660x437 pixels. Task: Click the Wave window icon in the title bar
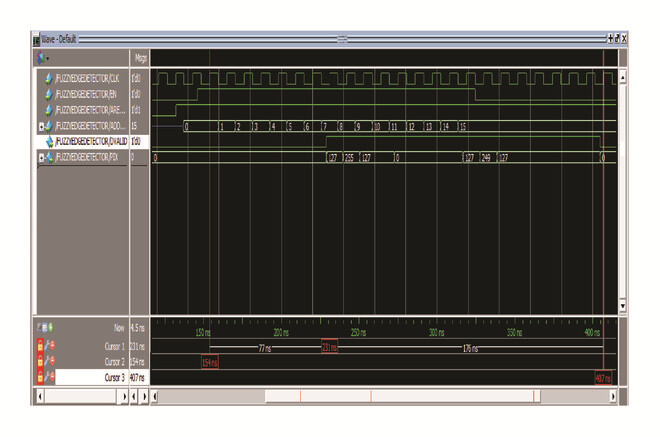click(36, 40)
